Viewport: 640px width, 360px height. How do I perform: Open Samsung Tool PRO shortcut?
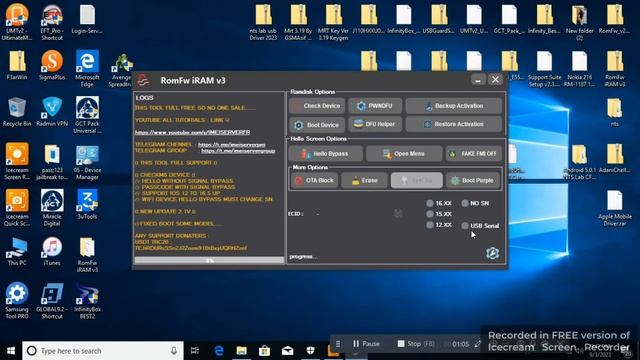[x=17, y=301]
